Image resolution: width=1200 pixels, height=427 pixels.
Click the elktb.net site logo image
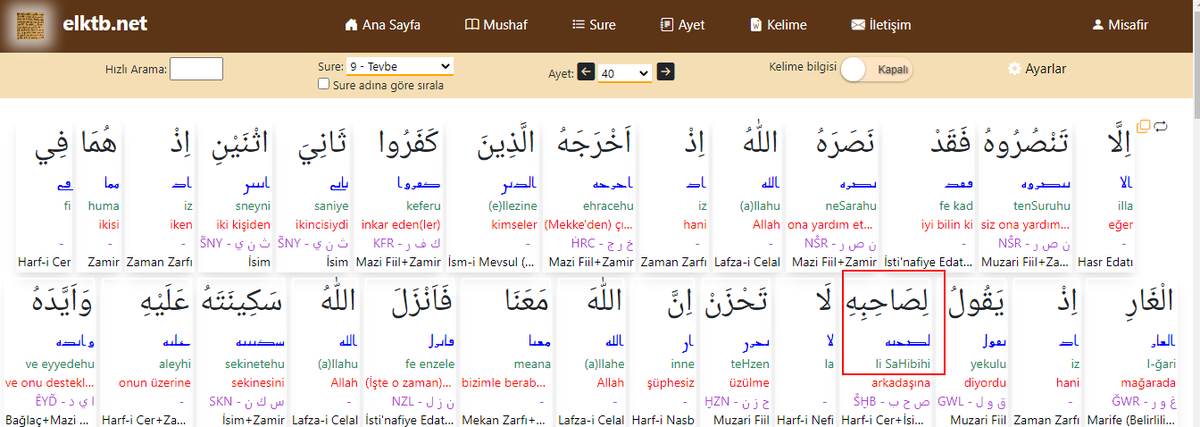[28, 24]
